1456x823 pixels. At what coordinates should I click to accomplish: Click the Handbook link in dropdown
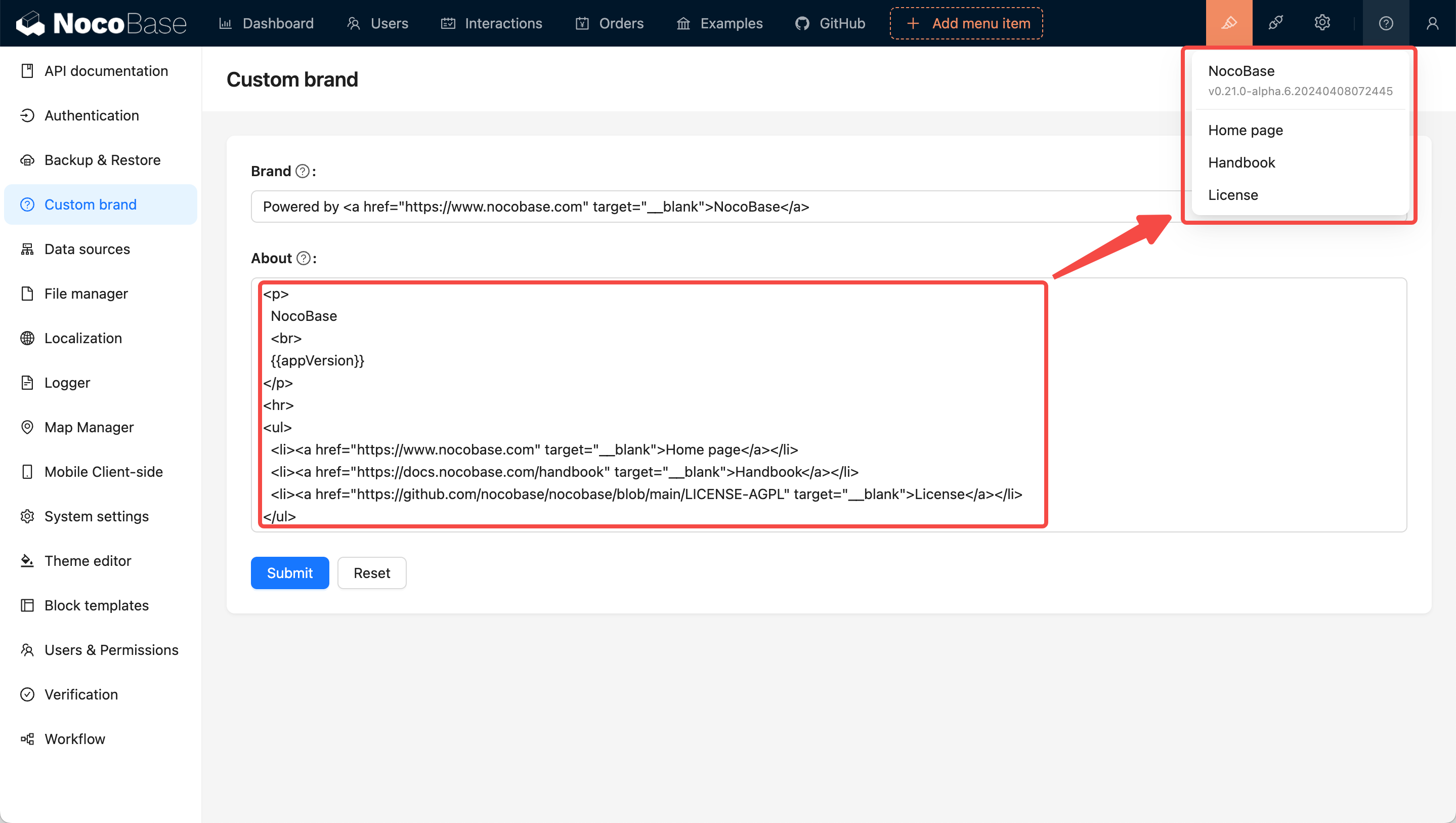pos(1241,163)
